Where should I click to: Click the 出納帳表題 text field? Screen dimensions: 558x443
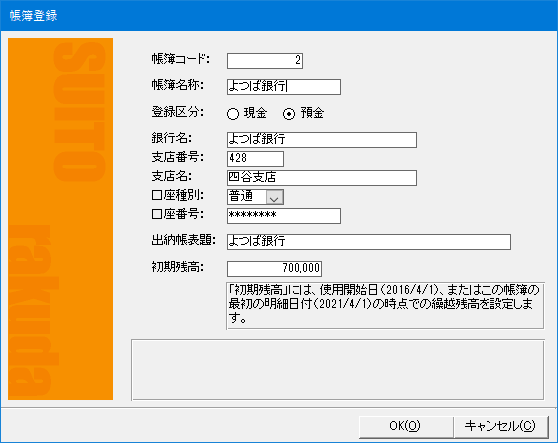pos(369,242)
